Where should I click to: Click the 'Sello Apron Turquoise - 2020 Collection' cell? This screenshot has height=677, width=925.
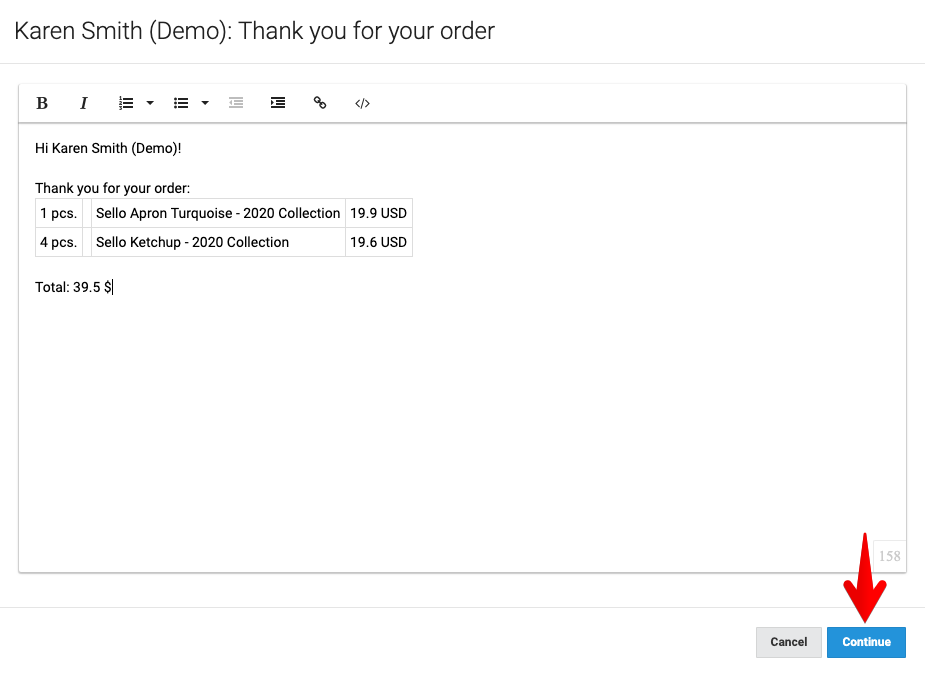click(x=218, y=213)
